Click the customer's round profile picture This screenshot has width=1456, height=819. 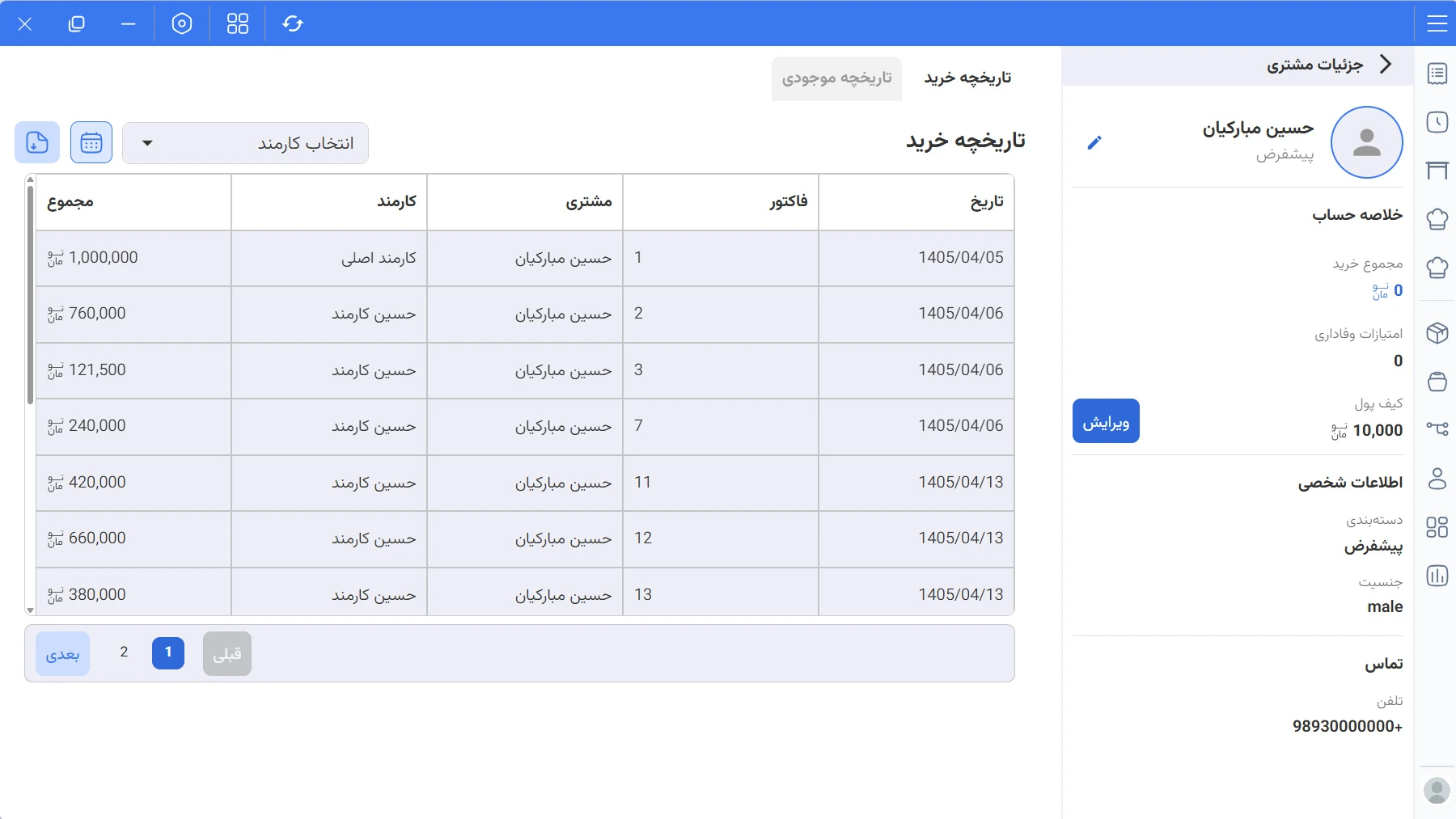click(1367, 142)
